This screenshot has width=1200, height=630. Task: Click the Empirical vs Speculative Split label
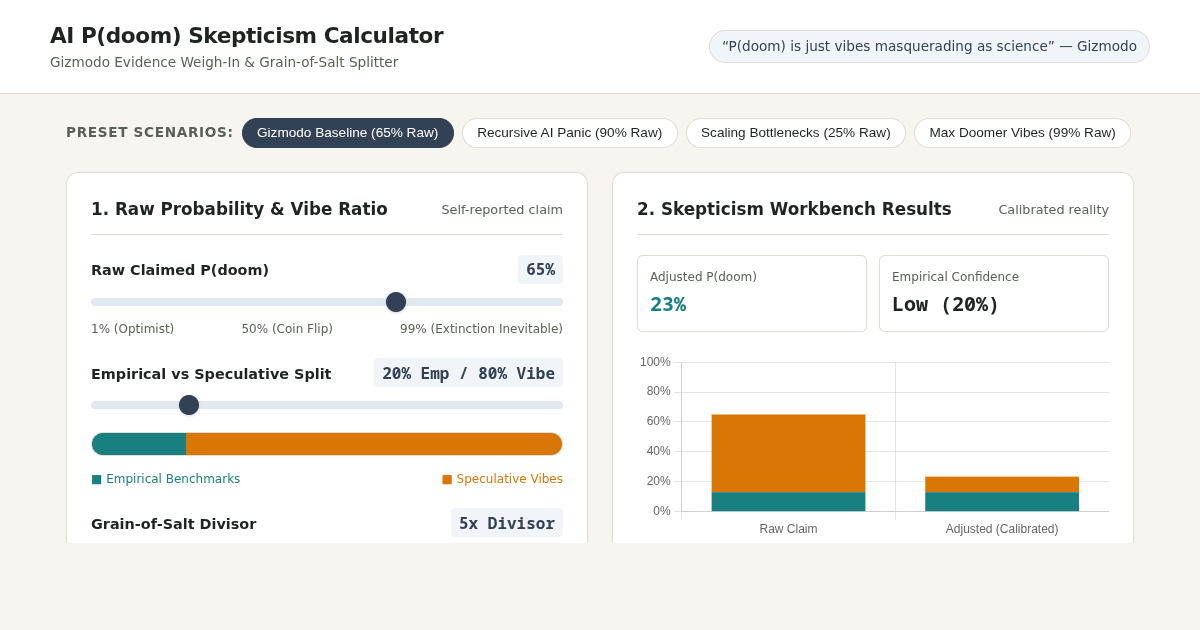(x=211, y=374)
